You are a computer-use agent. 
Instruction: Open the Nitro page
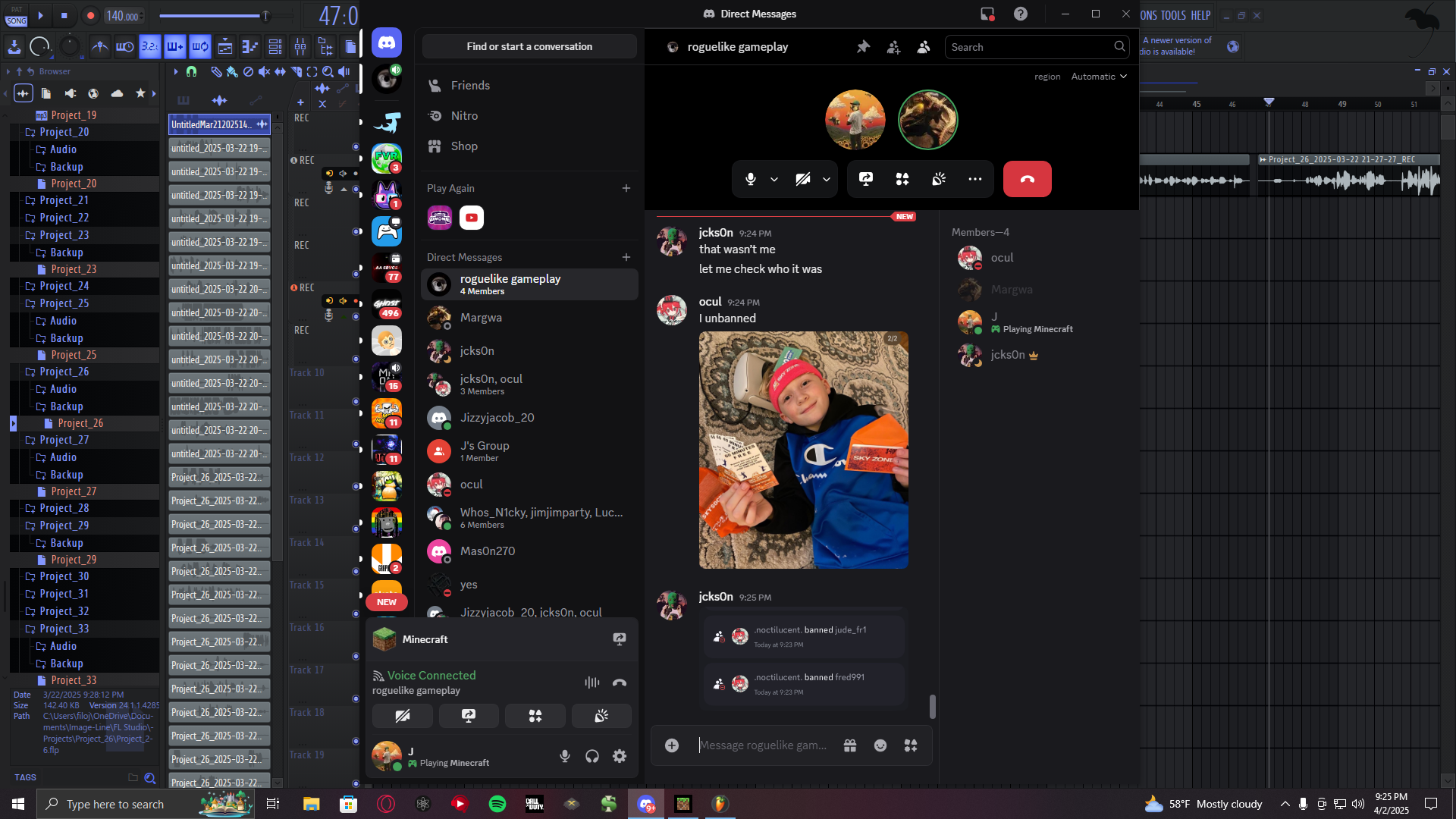(x=463, y=116)
